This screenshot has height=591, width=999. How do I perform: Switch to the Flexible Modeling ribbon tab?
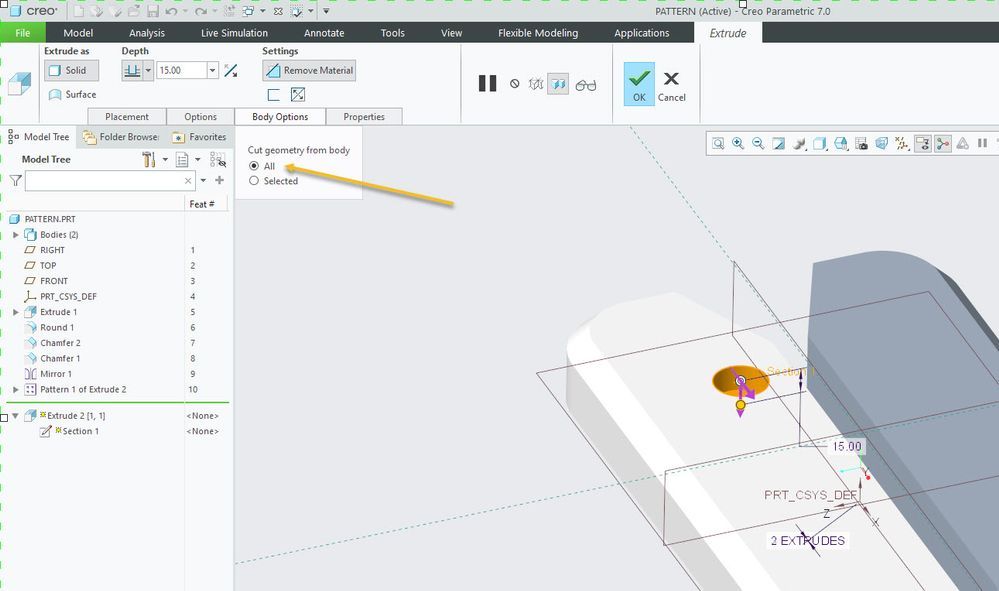[x=538, y=33]
